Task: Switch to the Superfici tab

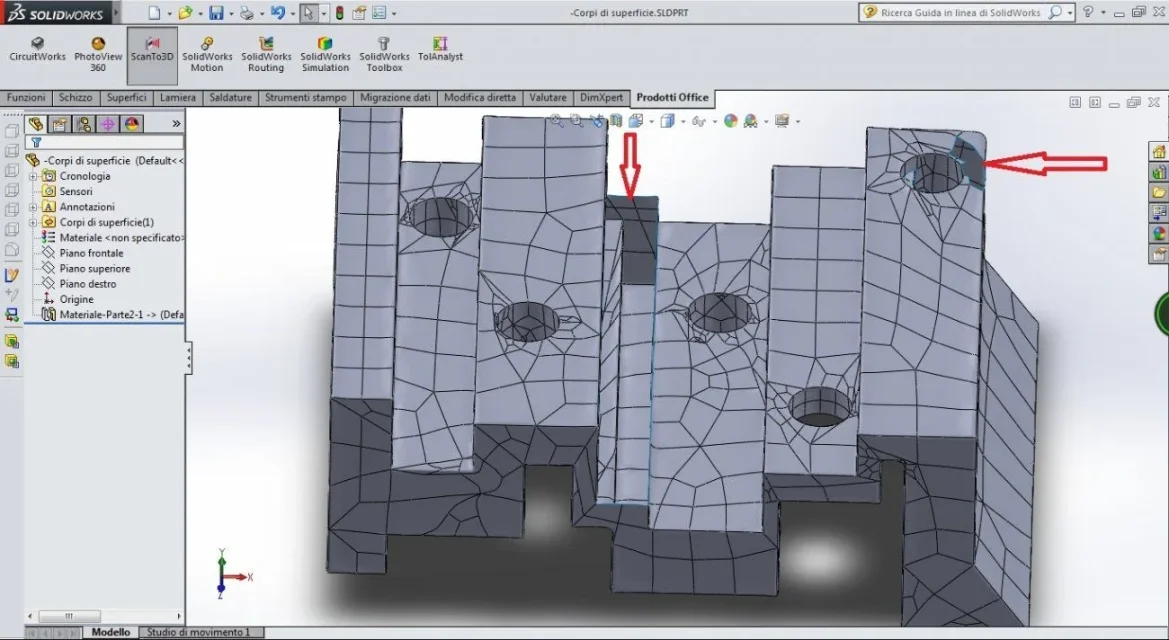Action: [x=126, y=98]
